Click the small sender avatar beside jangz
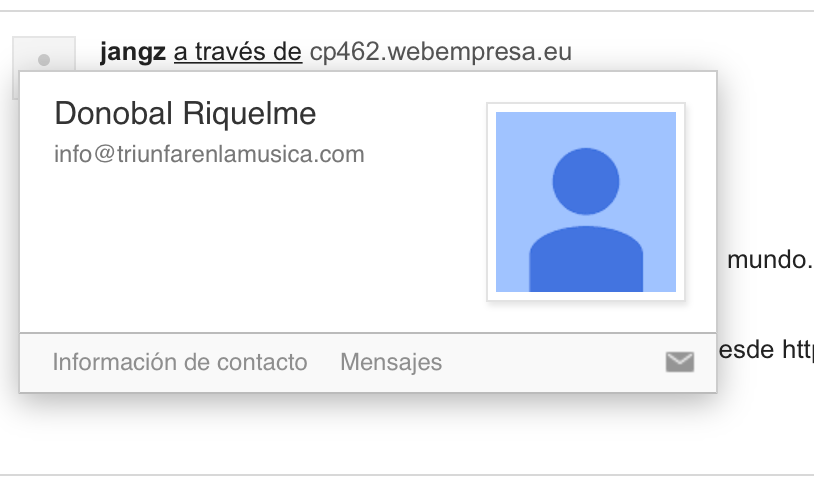 pyautogui.click(x=44, y=54)
